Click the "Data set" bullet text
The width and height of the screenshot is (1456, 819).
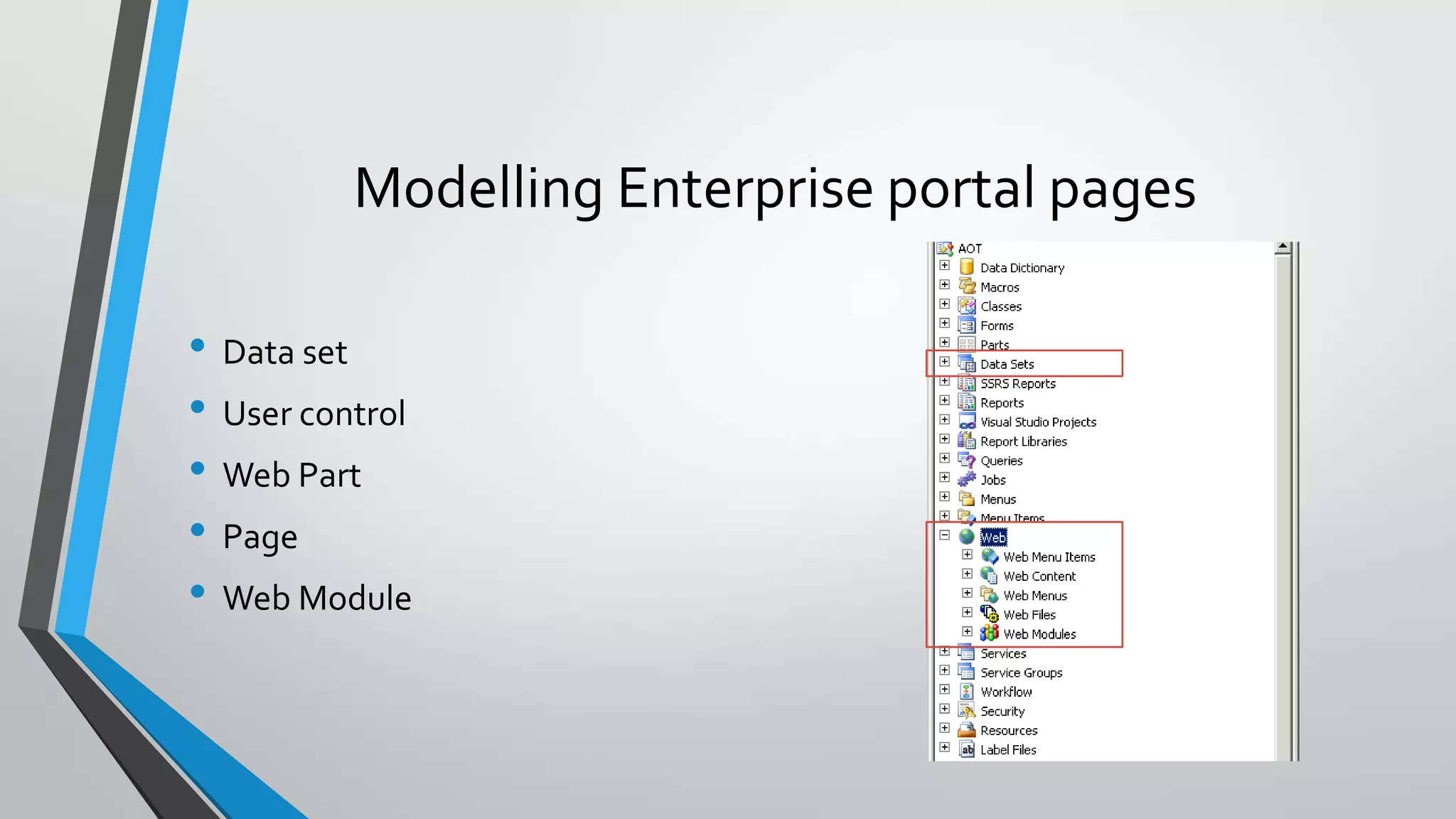tap(285, 352)
